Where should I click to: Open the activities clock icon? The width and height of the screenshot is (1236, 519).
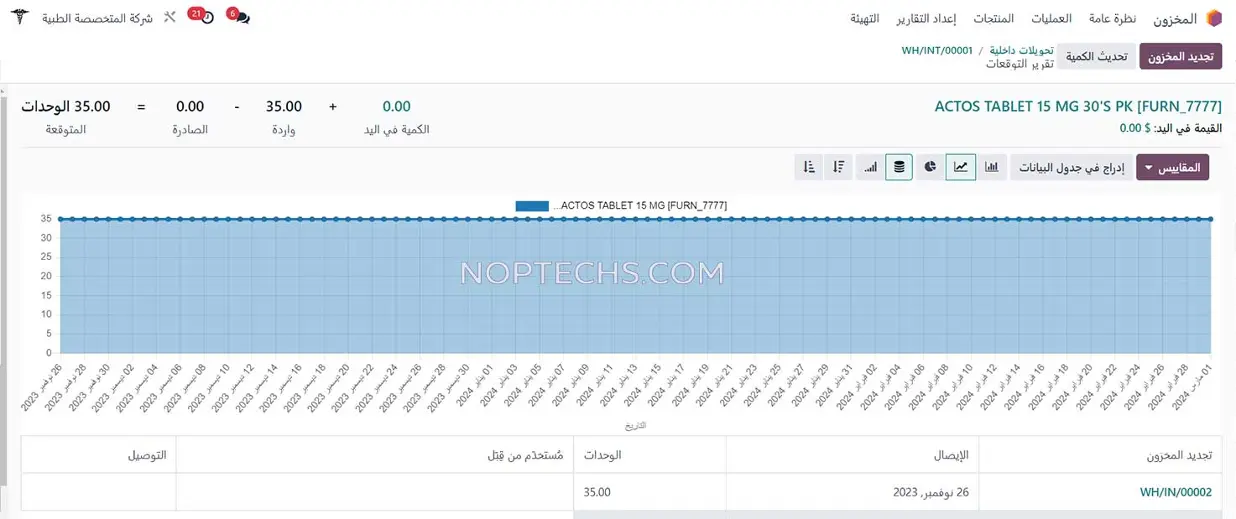point(206,18)
